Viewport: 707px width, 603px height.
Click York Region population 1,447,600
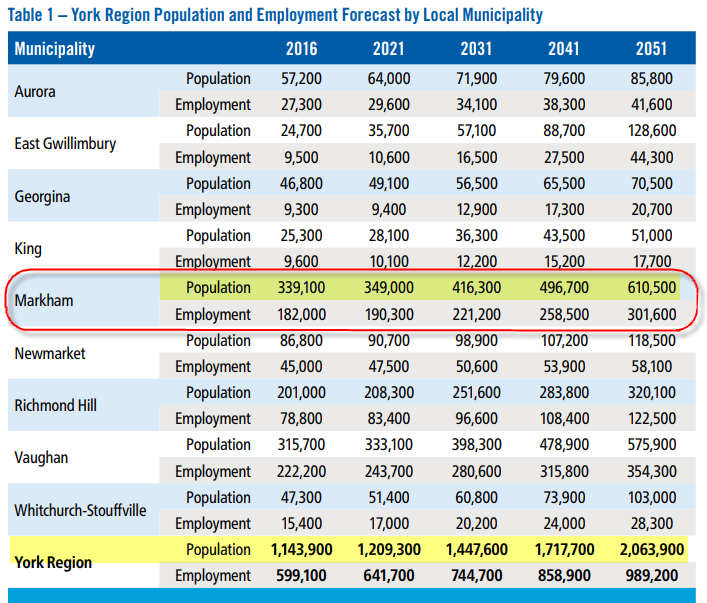pyautogui.click(x=477, y=550)
